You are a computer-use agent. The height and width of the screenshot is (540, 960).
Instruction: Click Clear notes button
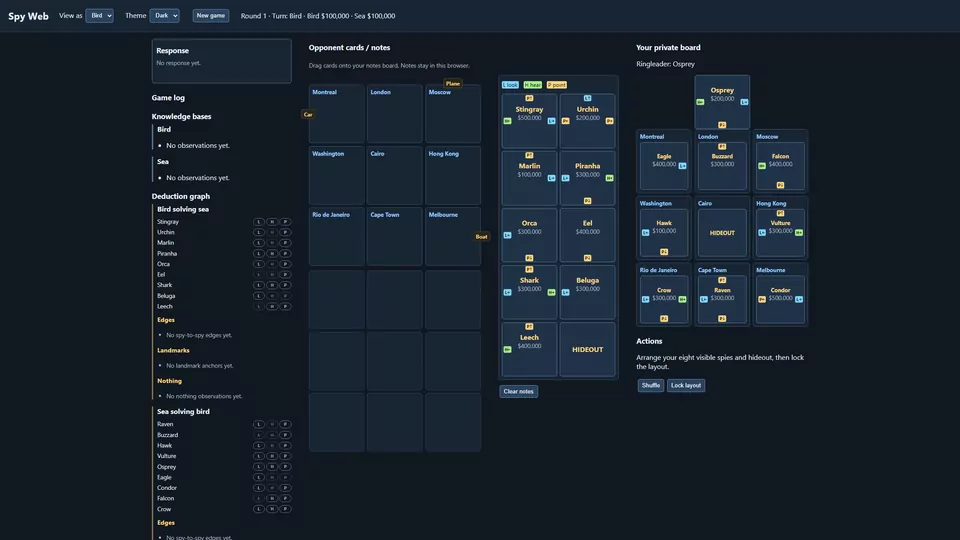pos(519,391)
